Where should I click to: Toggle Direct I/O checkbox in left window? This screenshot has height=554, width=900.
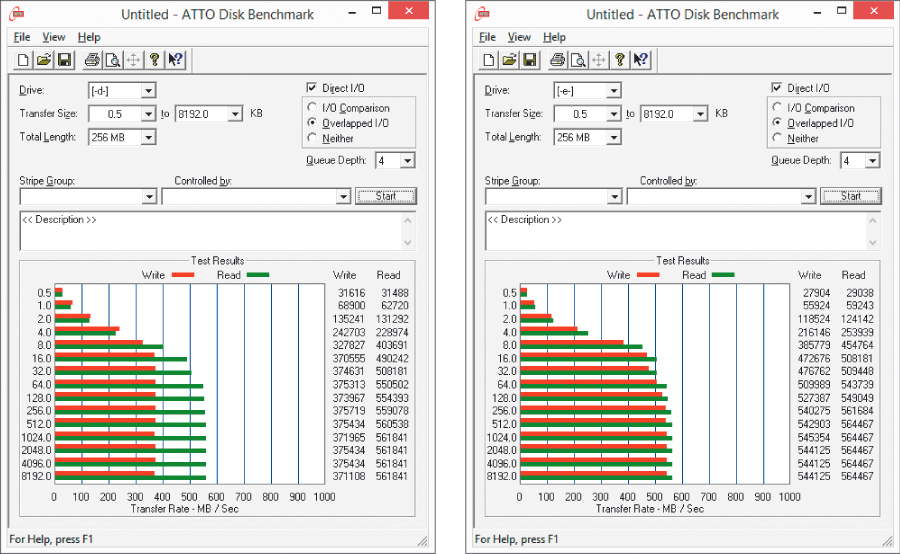[x=312, y=88]
